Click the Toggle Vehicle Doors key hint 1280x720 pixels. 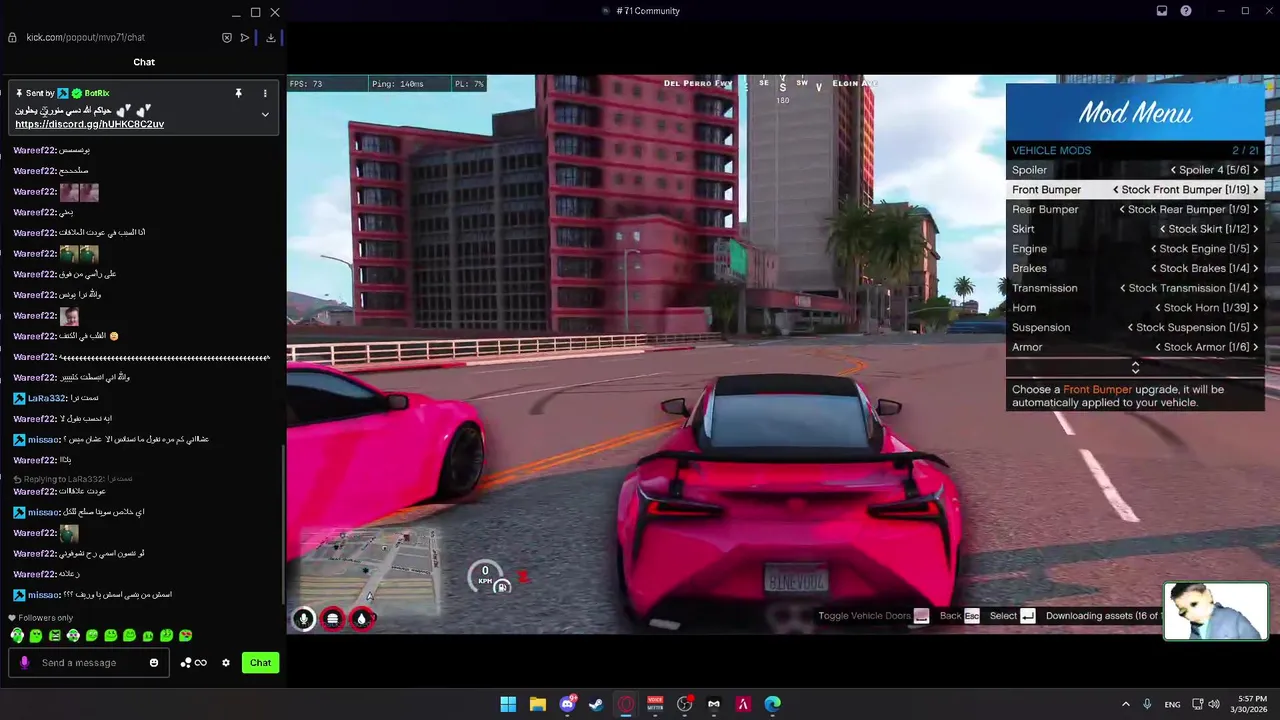873,616
